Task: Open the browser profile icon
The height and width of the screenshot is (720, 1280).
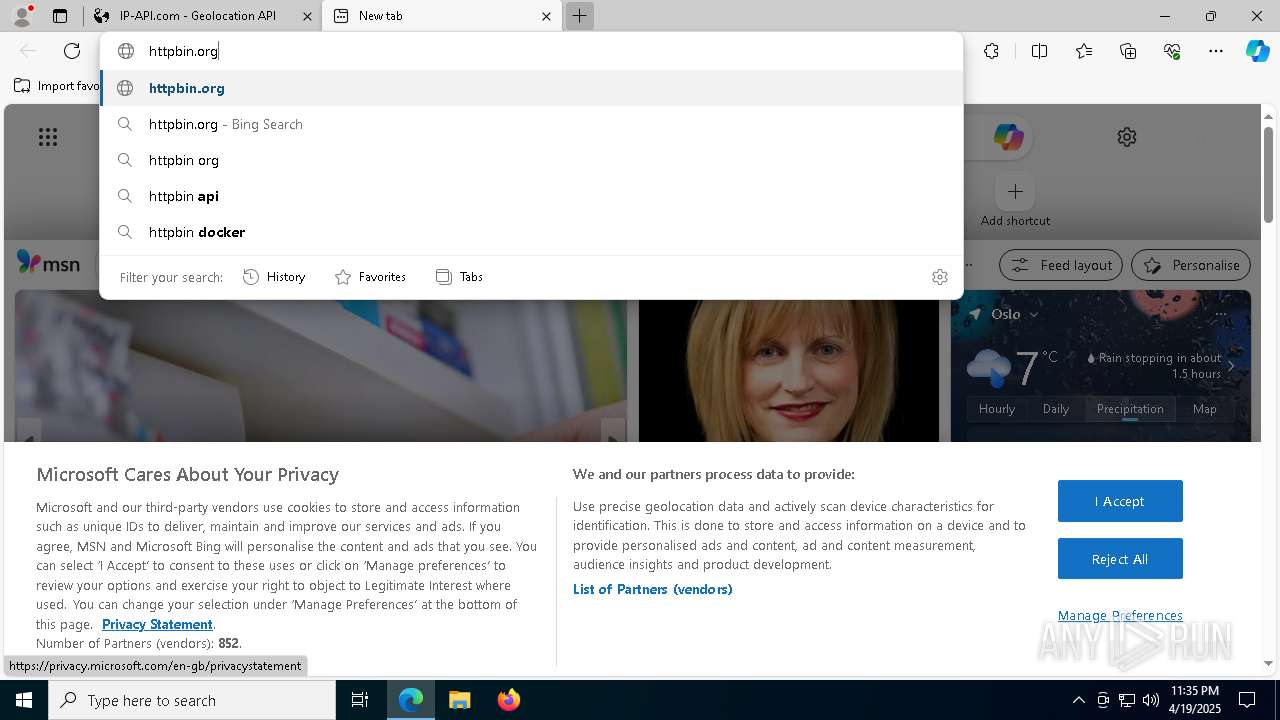Action: coord(21,16)
